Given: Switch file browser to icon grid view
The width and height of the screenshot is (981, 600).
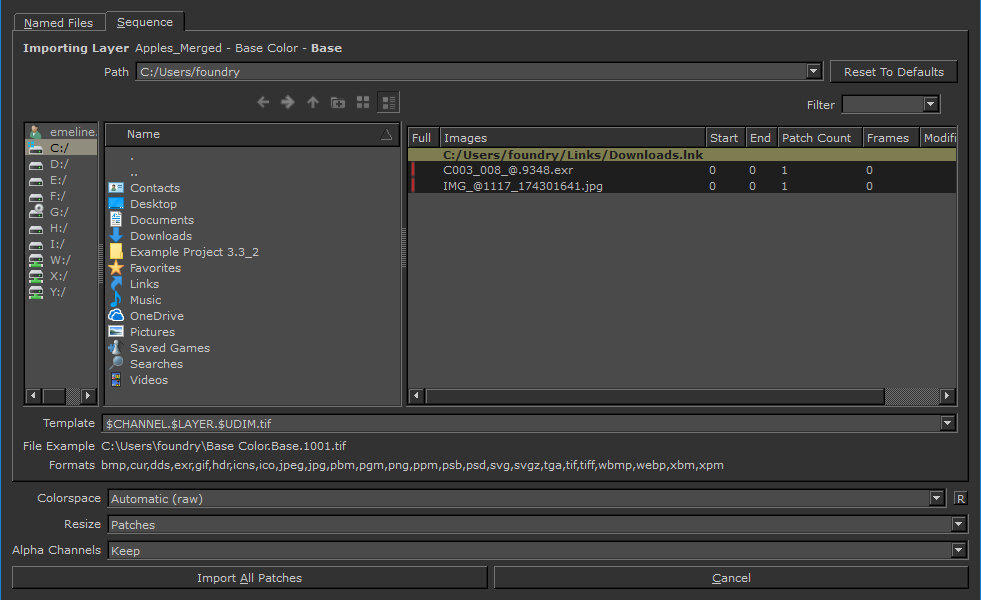Looking at the screenshot, I should click(x=363, y=102).
